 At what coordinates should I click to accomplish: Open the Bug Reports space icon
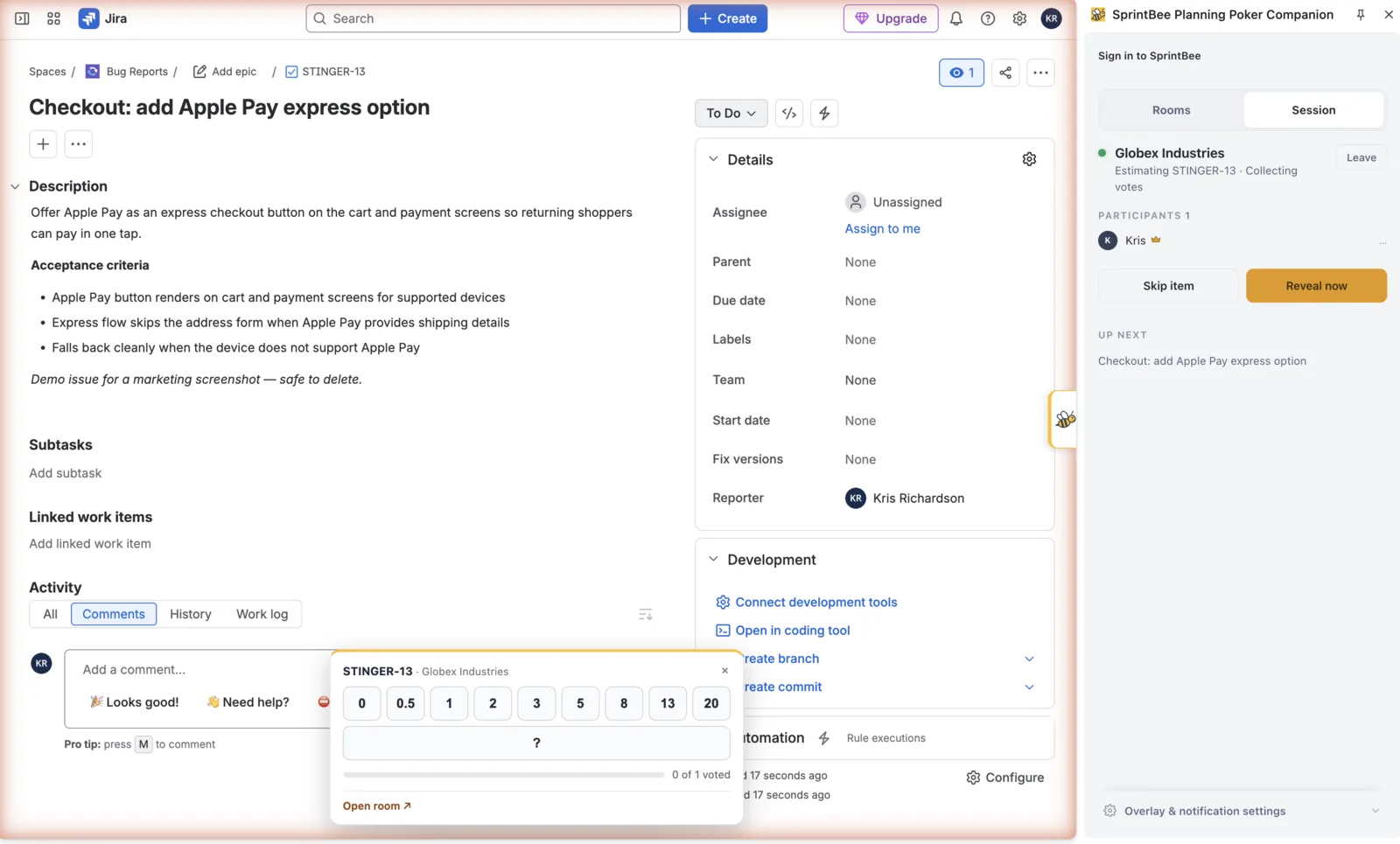pos(92,72)
